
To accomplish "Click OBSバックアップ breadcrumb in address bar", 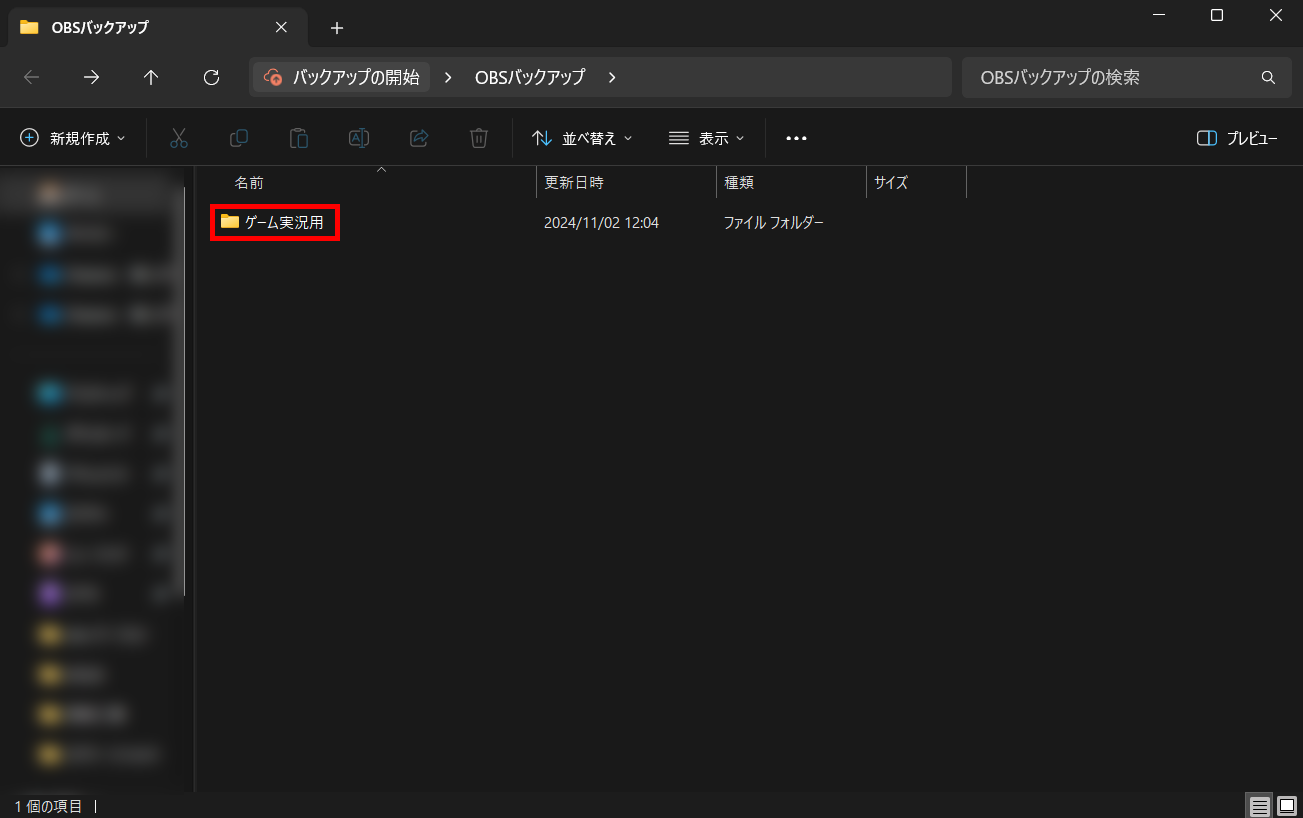I will pyautogui.click(x=530, y=77).
